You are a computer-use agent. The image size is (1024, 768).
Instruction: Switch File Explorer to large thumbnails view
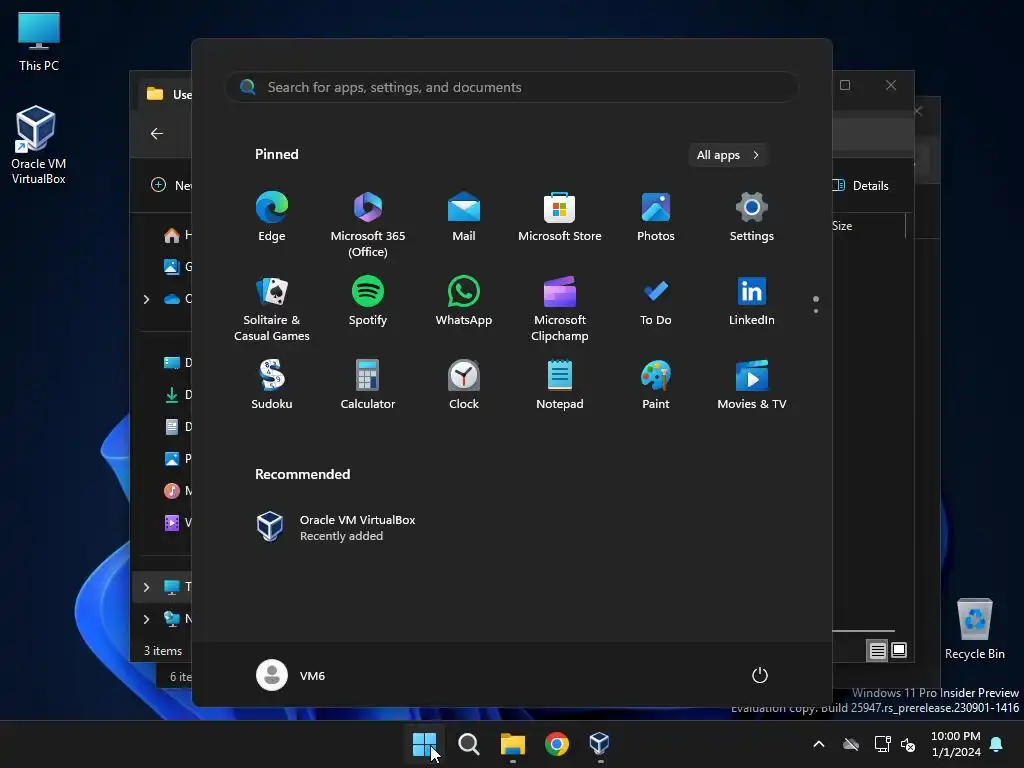[x=899, y=650]
